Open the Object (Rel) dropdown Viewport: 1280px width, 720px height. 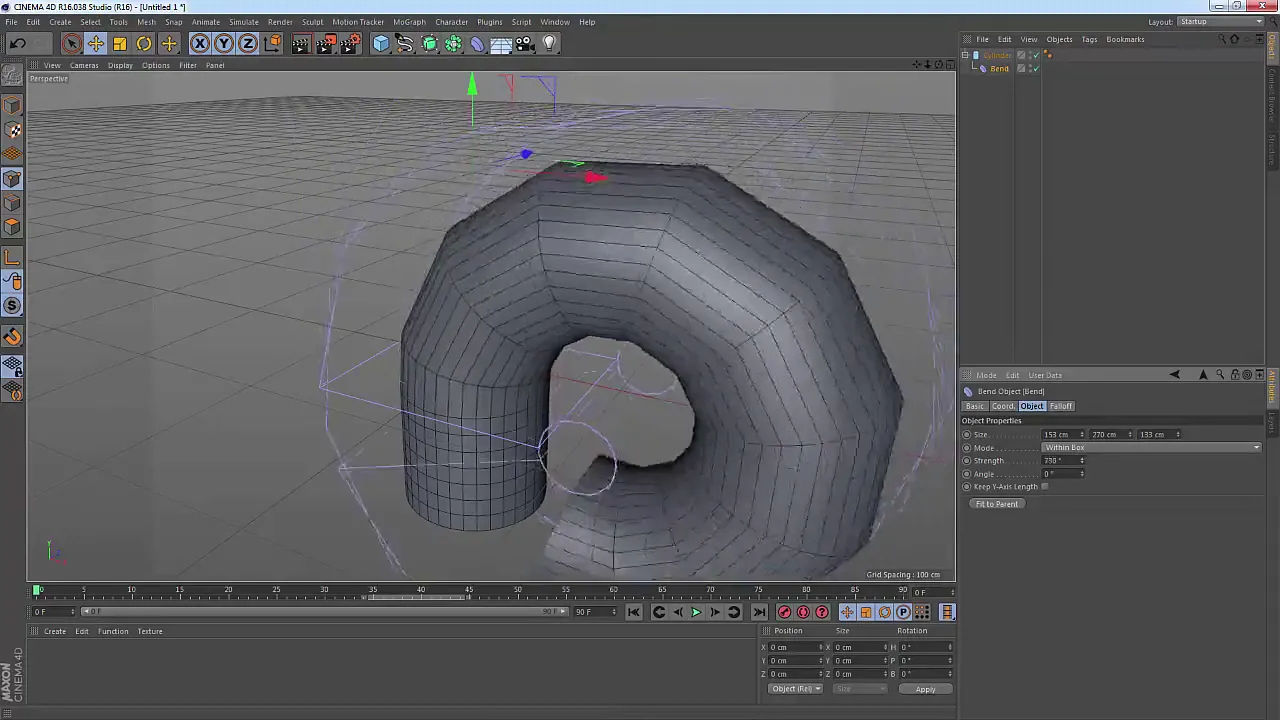click(x=795, y=689)
